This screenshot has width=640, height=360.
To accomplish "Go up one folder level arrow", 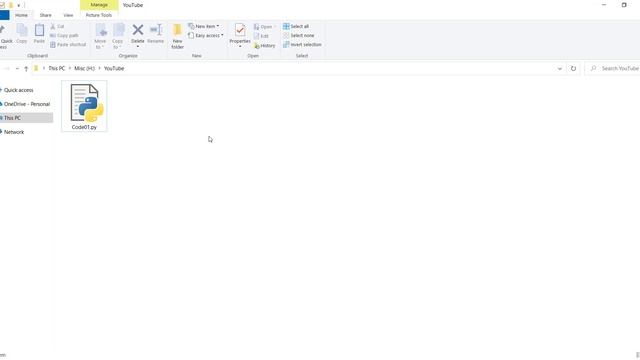I will click(x=26, y=69).
